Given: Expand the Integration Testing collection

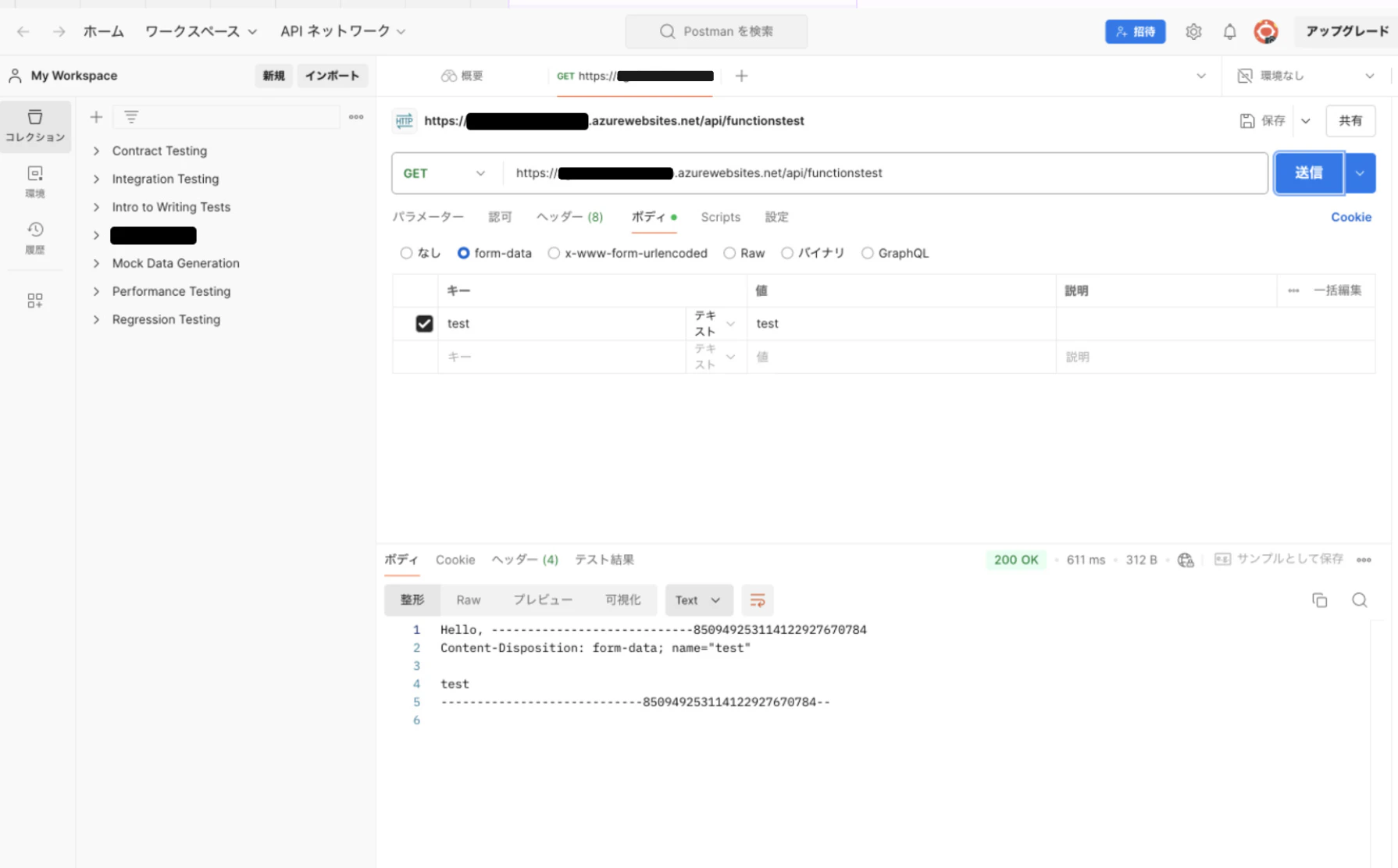Looking at the screenshot, I should click(96, 179).
